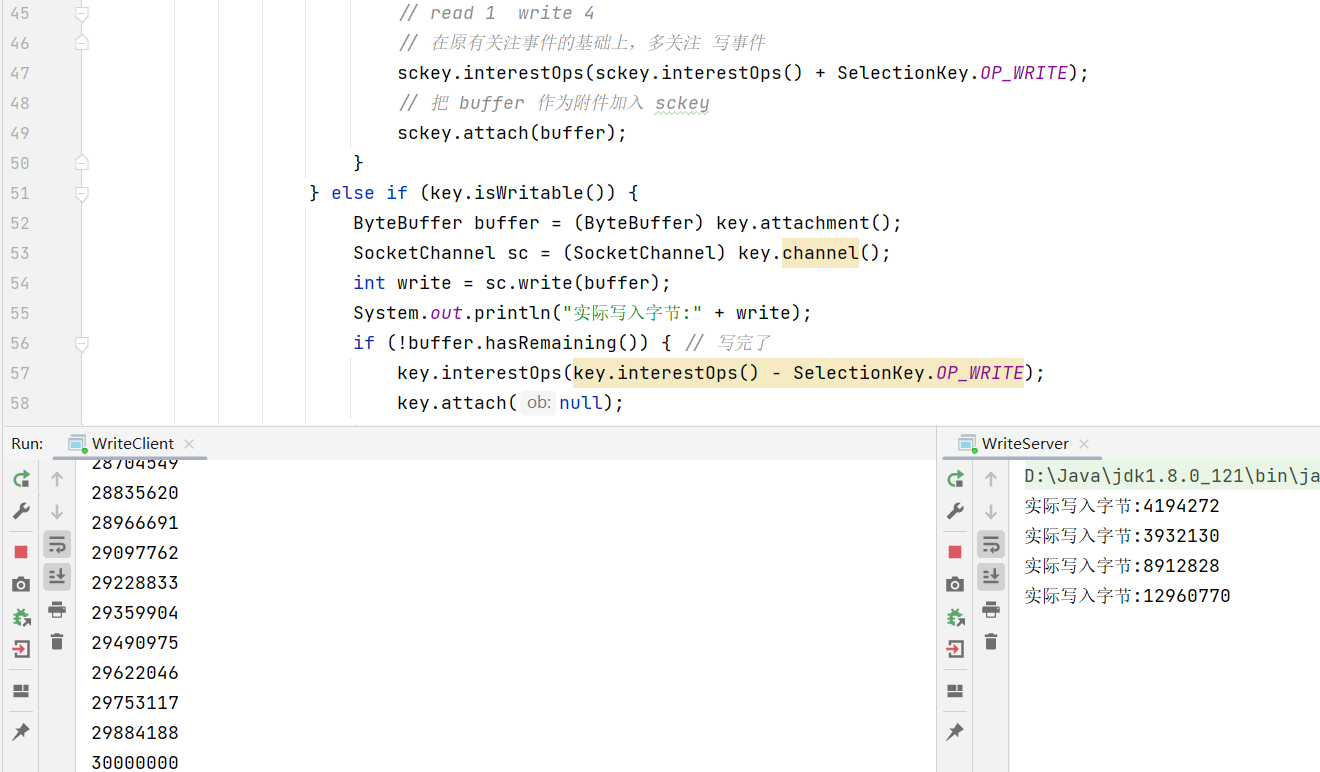Click WriteClient output value 28835620
The height and width of the screenshot is (772, 1320).
click(135, 493)
